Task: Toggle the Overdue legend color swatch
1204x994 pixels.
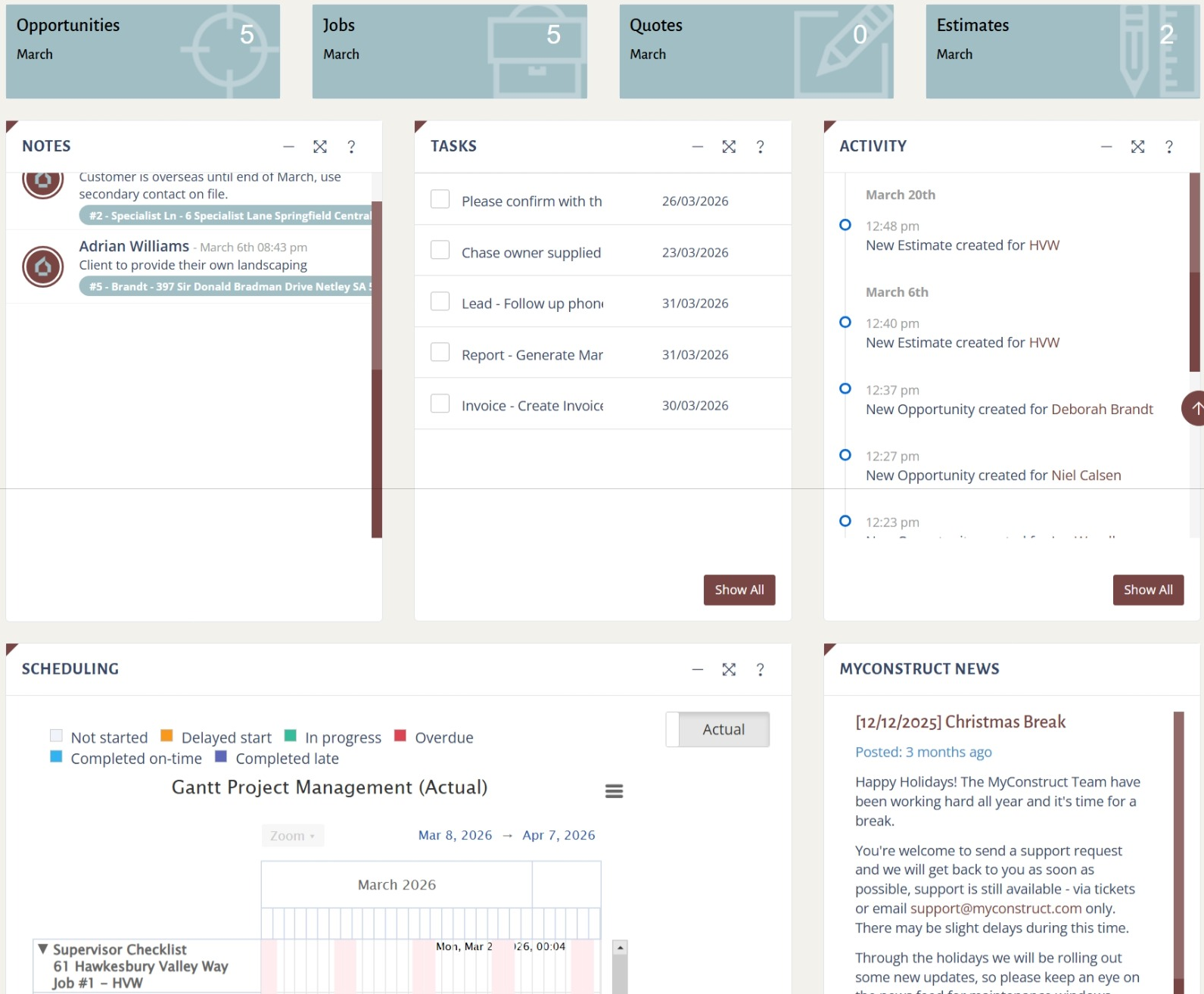Action: (400, 736)
